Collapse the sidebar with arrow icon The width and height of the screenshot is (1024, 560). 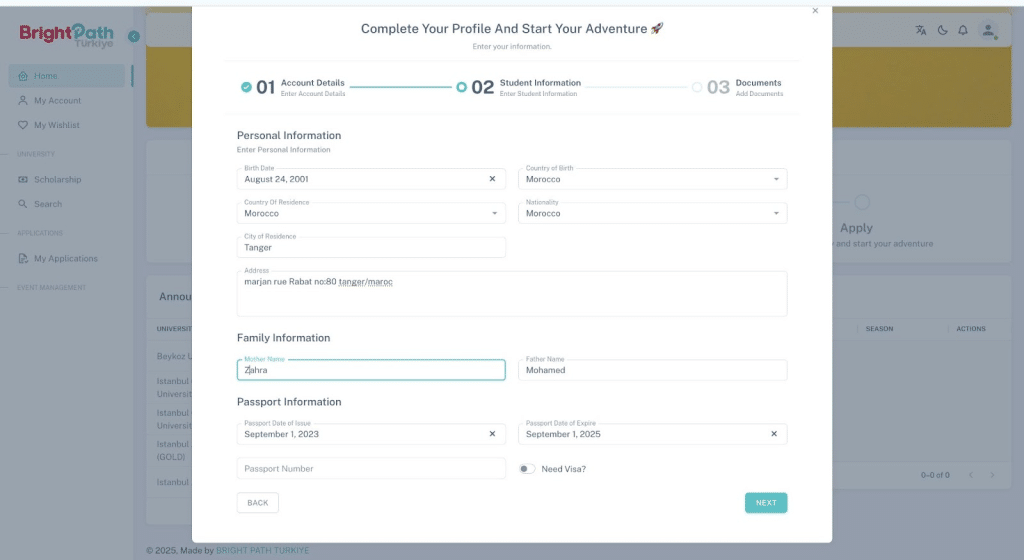click(134, 36)
